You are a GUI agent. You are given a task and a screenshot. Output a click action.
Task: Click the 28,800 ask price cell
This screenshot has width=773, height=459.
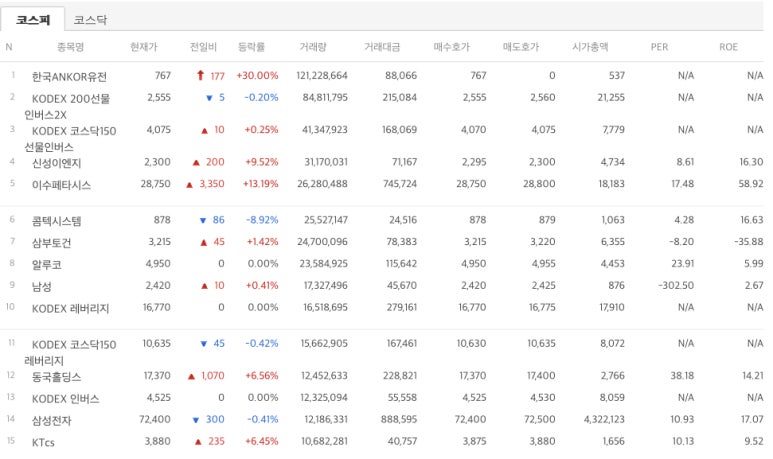click(539, 184)
